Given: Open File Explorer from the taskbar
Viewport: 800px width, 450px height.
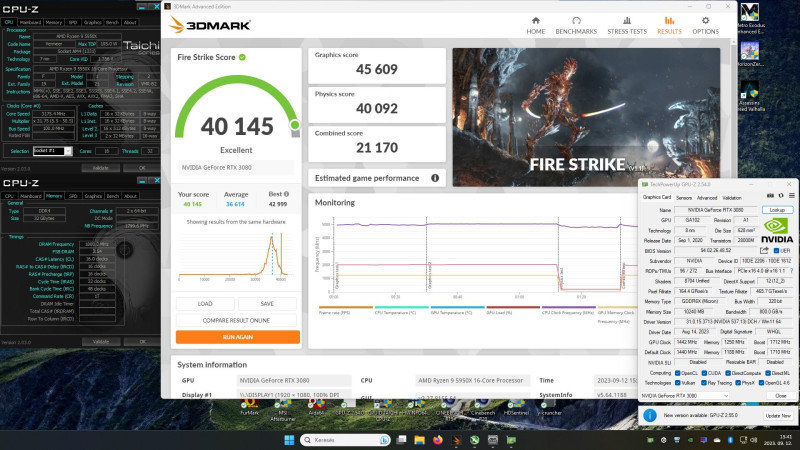Looking at the screenshot, I should 419,440.
